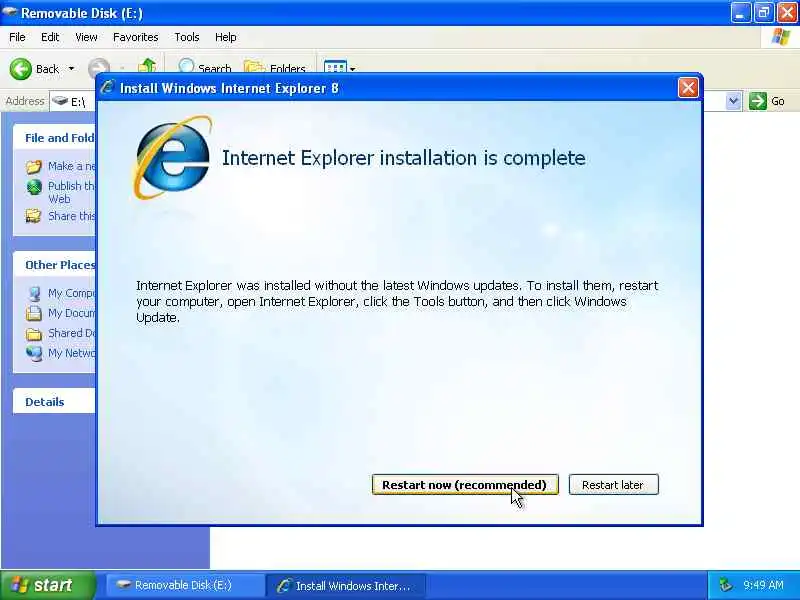Click the Search toolbar button
800x600 pixels.
[204, 65]
